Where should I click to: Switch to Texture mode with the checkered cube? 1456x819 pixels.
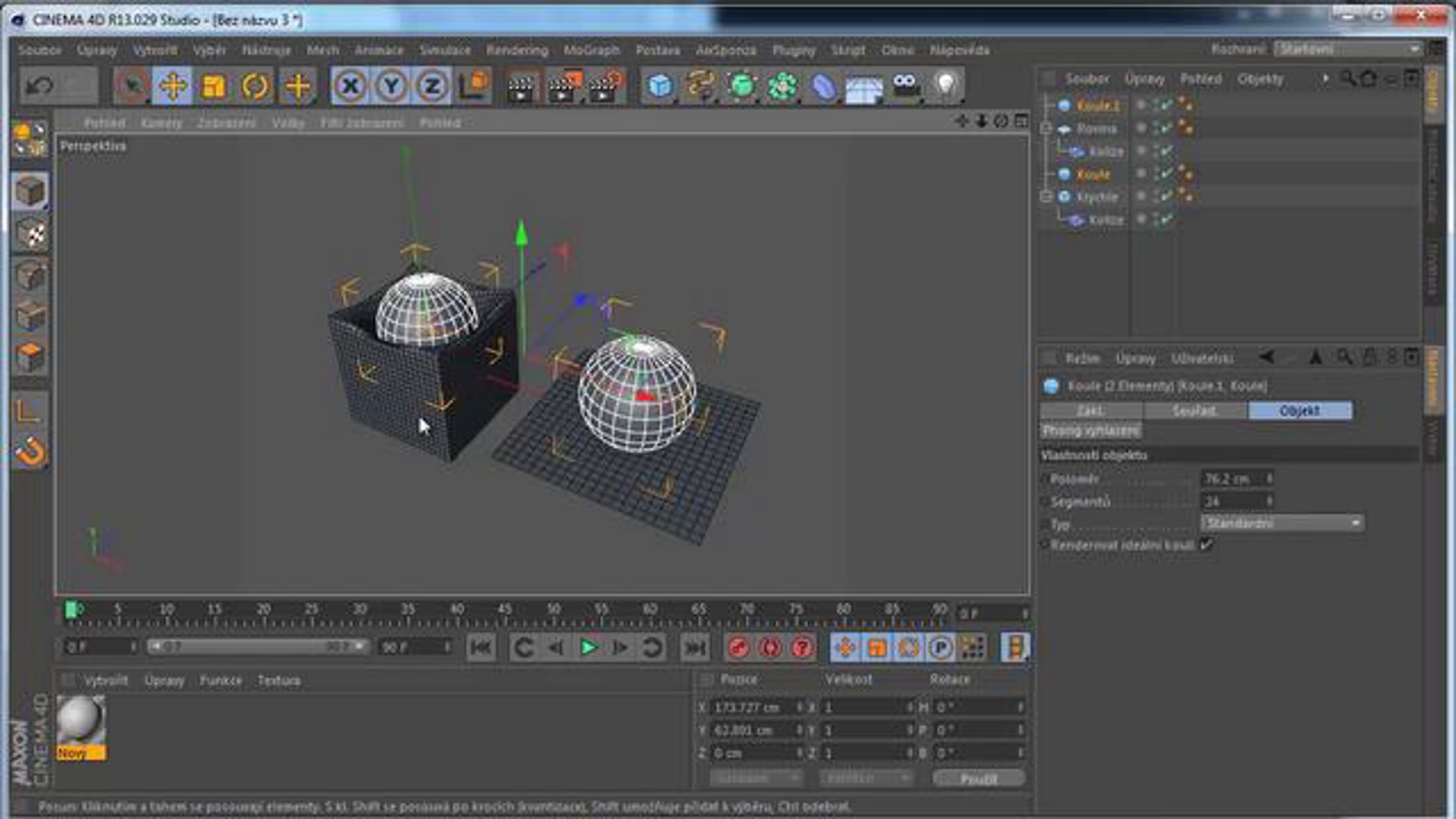30,234
